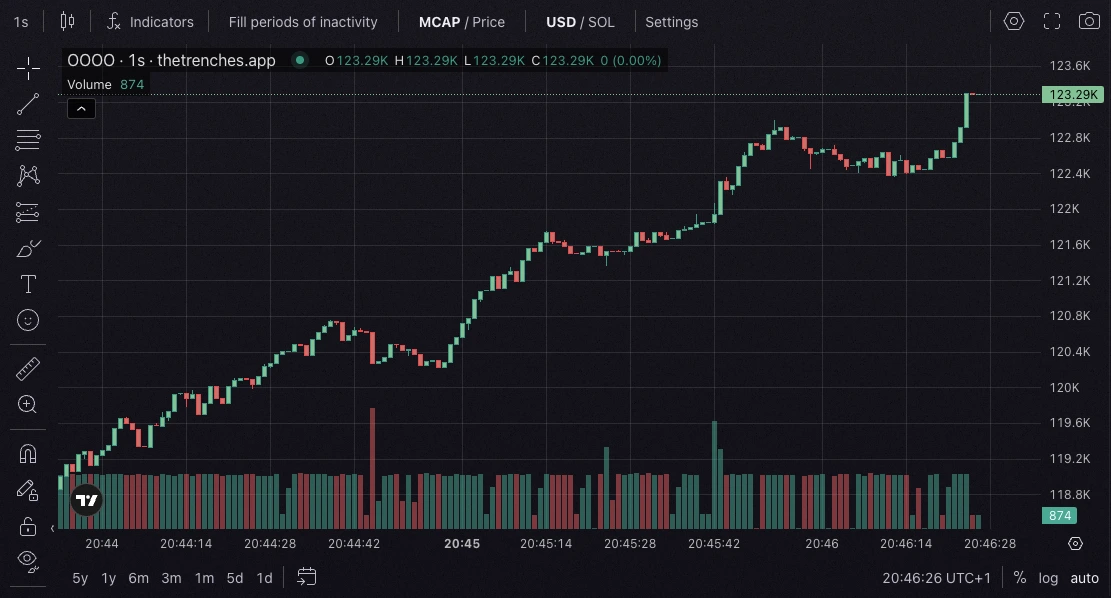
Task: Open the 1s interval dropdown
Action: [x=20, y=21]
